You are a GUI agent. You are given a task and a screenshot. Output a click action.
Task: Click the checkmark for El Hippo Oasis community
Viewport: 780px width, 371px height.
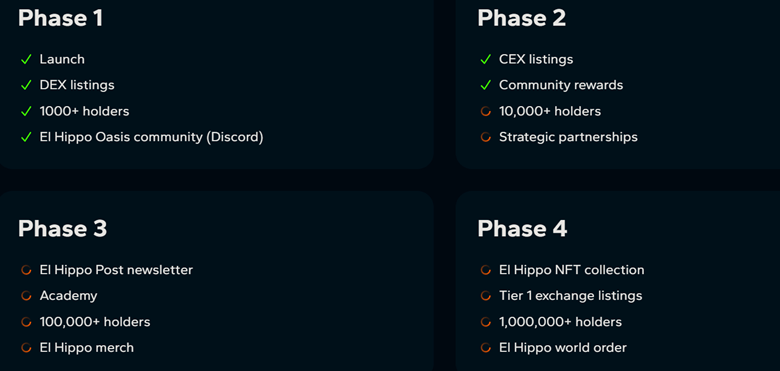click(x=26, y=137)
